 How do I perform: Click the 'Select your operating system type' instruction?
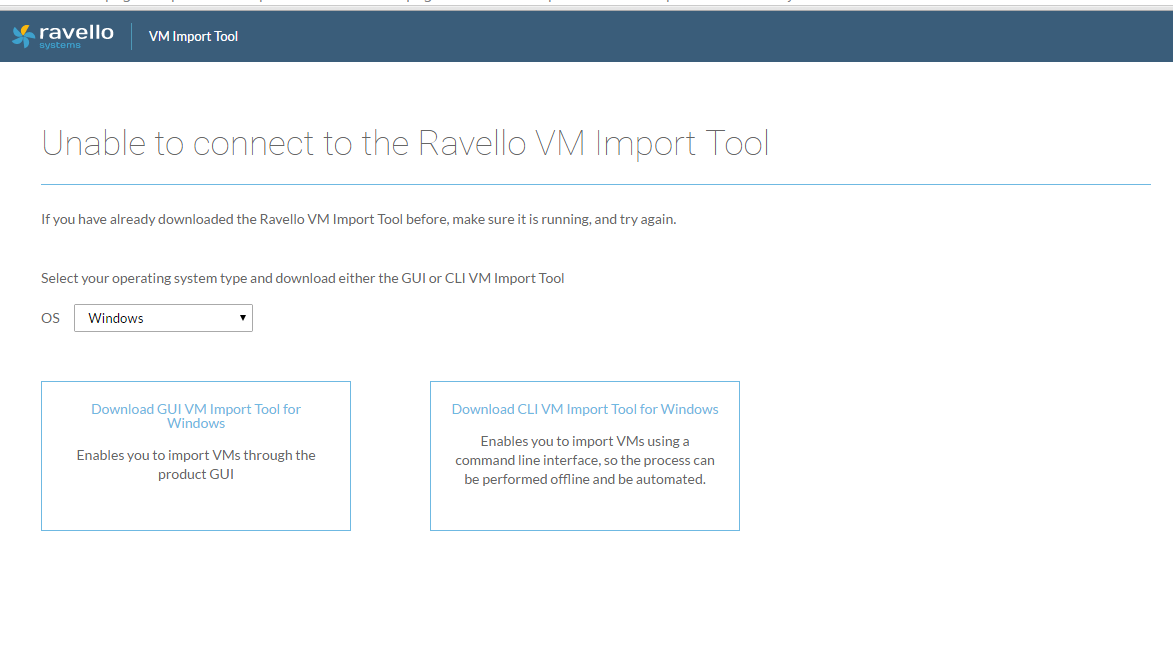point(302,278)
